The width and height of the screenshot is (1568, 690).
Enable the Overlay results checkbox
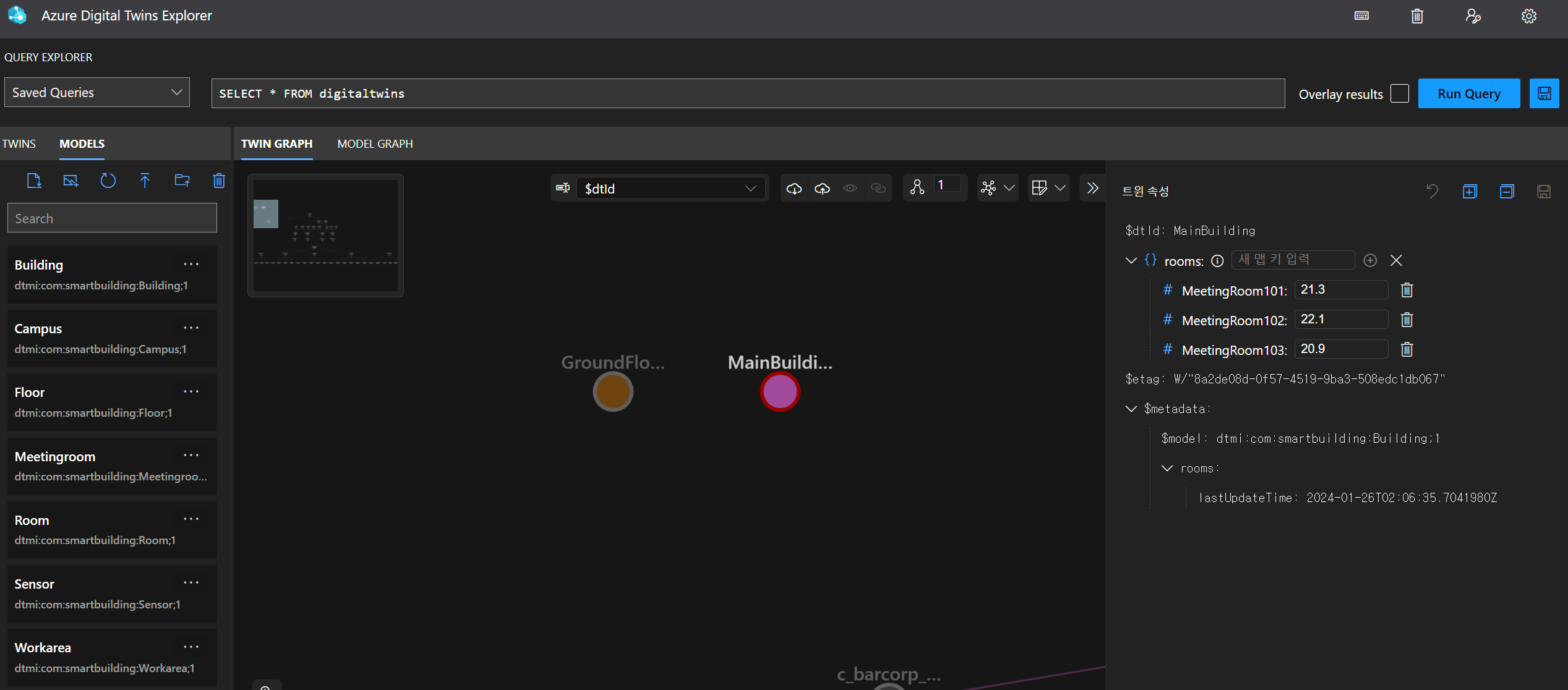[1399, 93]
